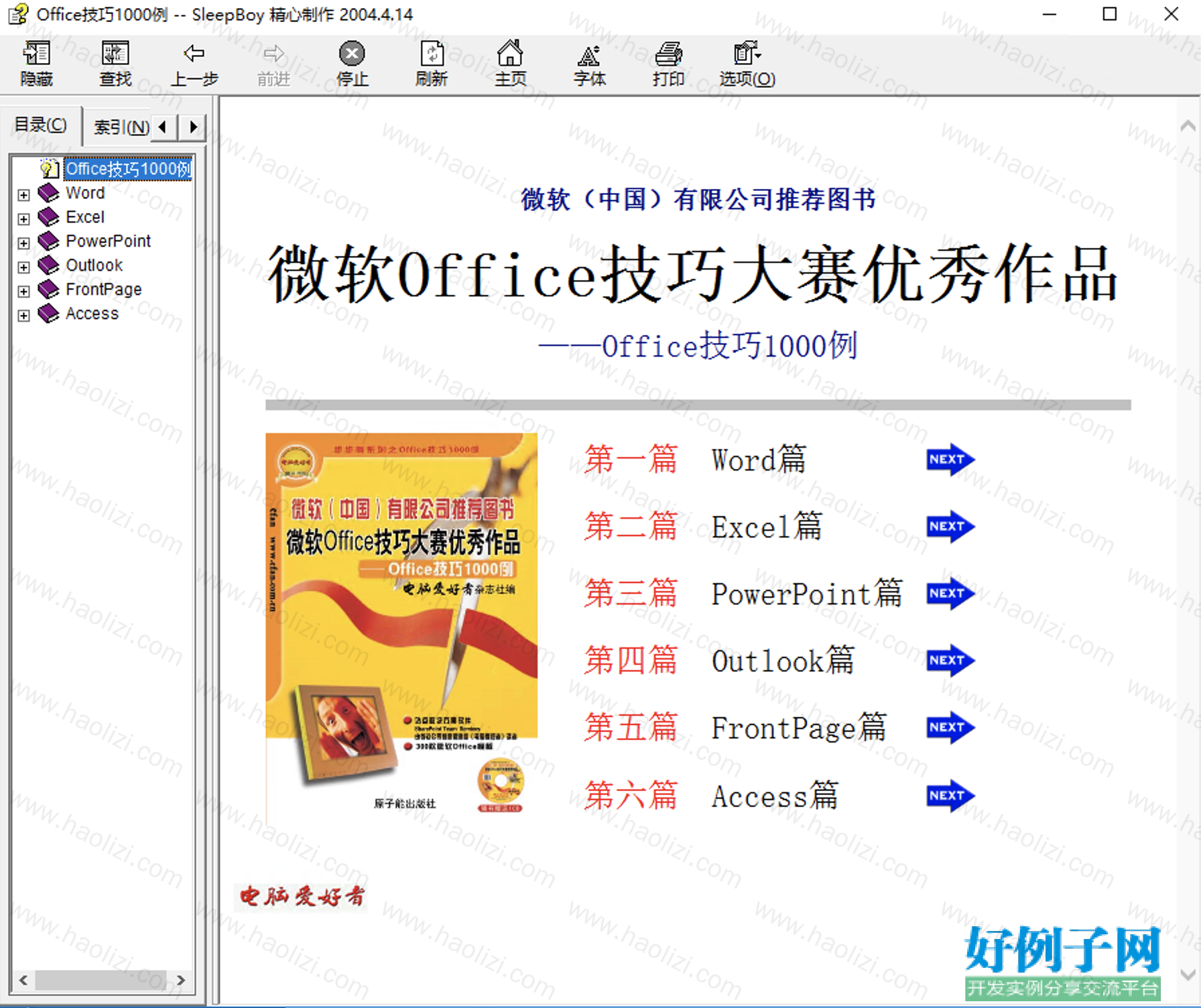Screen dimensions: 1201x1008
Task: Select the Excel item in contents tree
Action: point(85,217)
